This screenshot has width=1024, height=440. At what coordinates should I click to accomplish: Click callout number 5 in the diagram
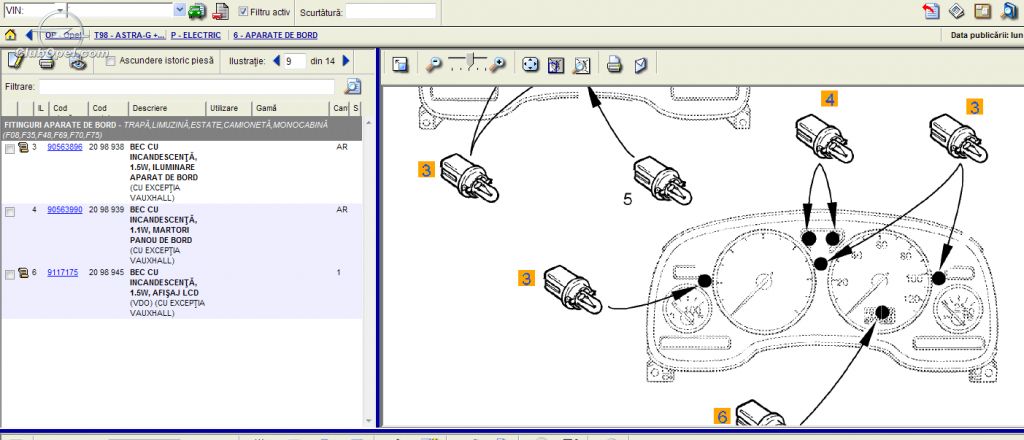628,199
